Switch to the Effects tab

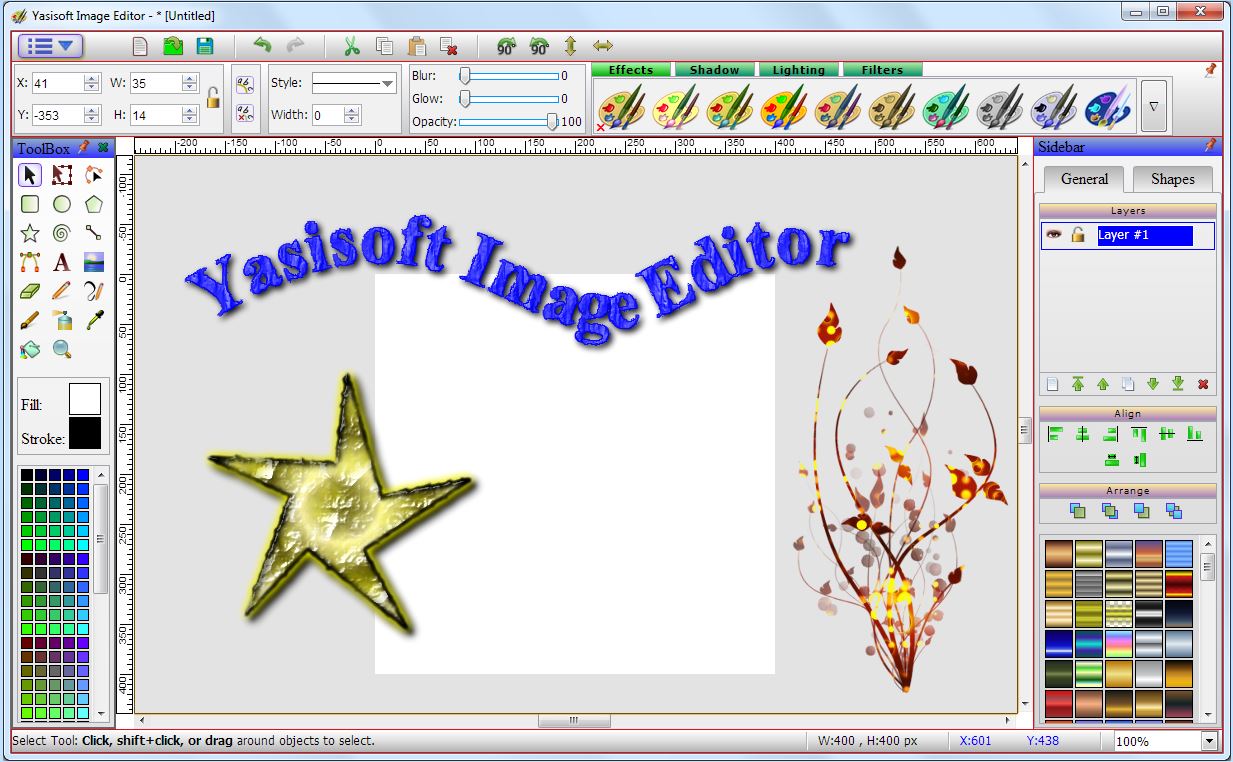tap(631, 70)
